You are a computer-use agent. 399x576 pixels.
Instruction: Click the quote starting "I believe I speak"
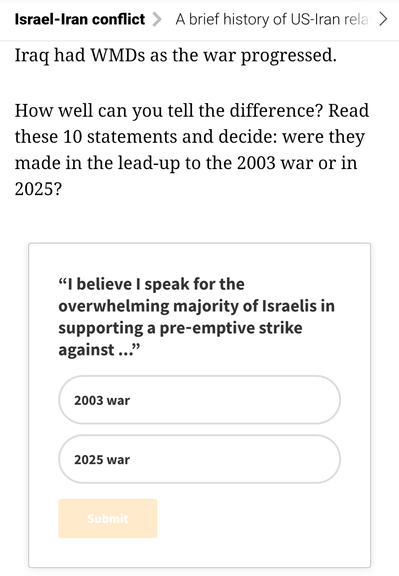click(x=197, y=317)
